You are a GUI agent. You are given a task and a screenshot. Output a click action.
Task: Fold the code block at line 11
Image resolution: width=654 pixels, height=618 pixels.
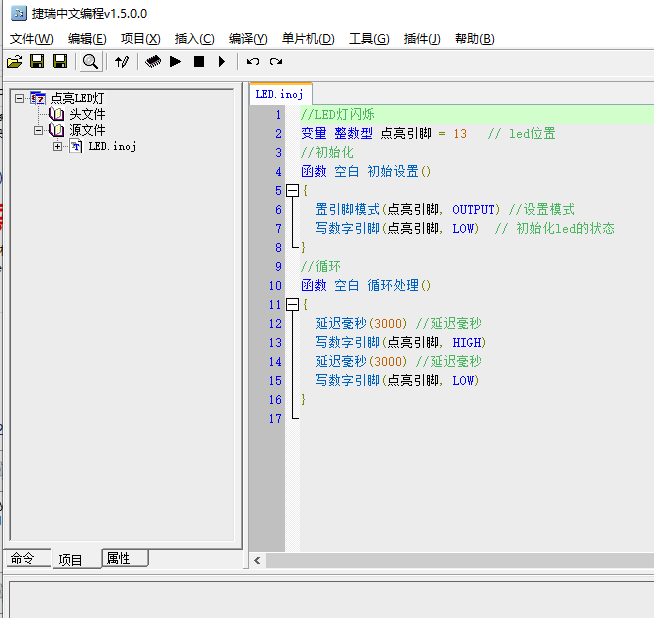(x=292, y=304)
